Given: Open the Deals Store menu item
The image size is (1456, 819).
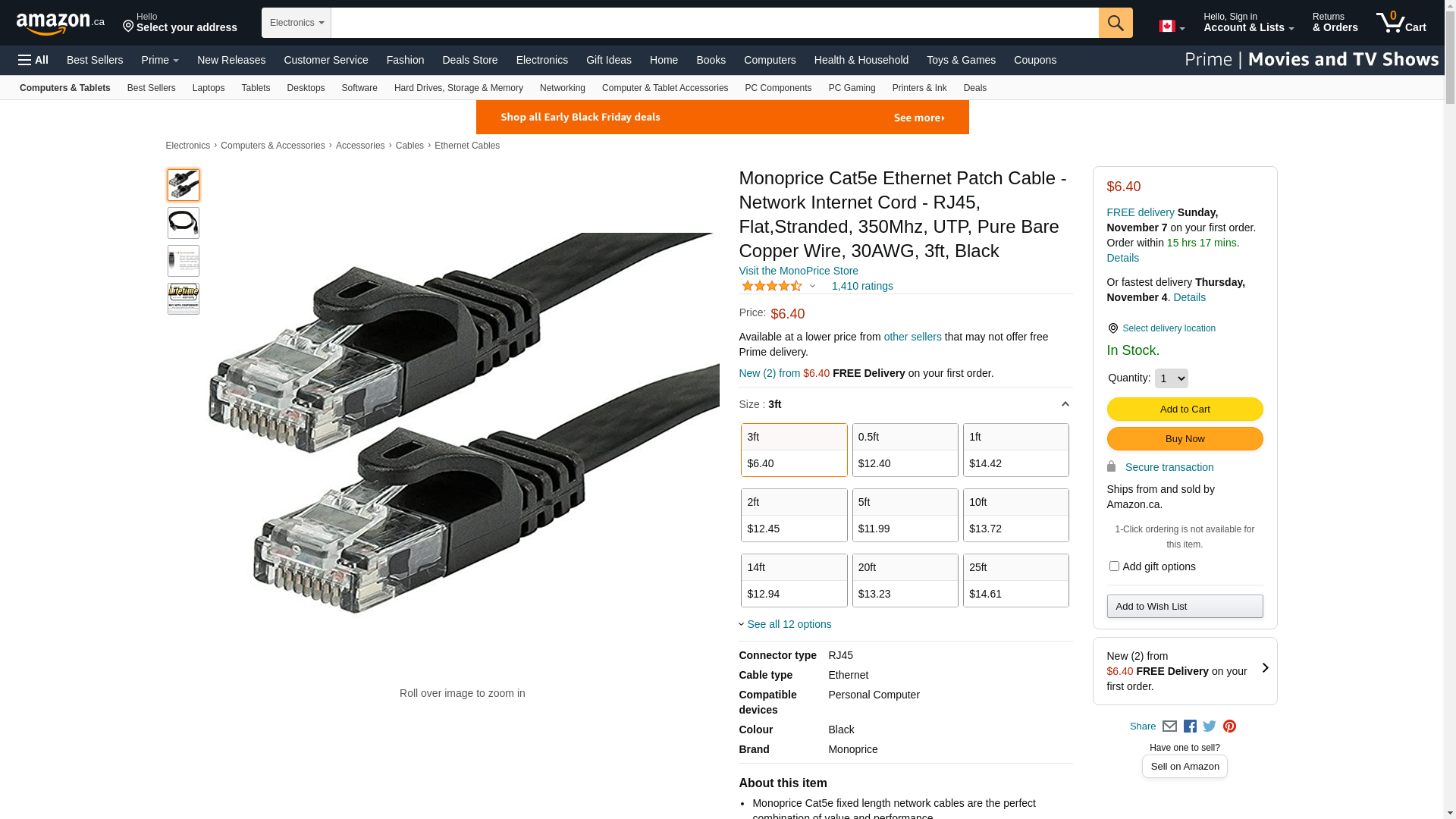Looking at the screenshot, I should click(469, 60).
